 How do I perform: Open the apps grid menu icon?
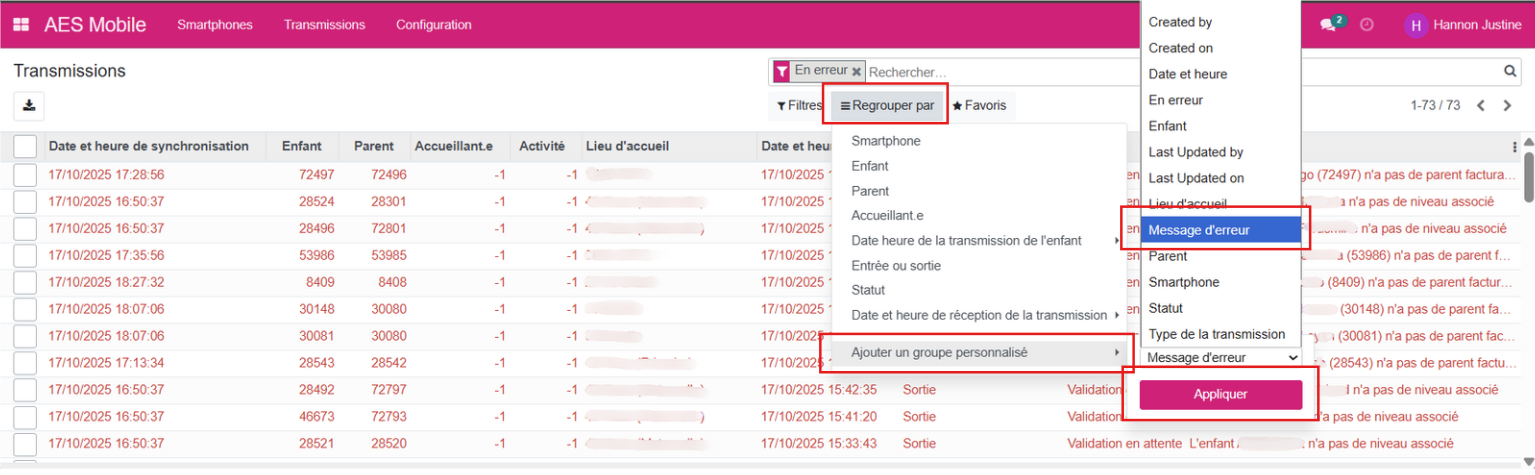pos(21,25)
